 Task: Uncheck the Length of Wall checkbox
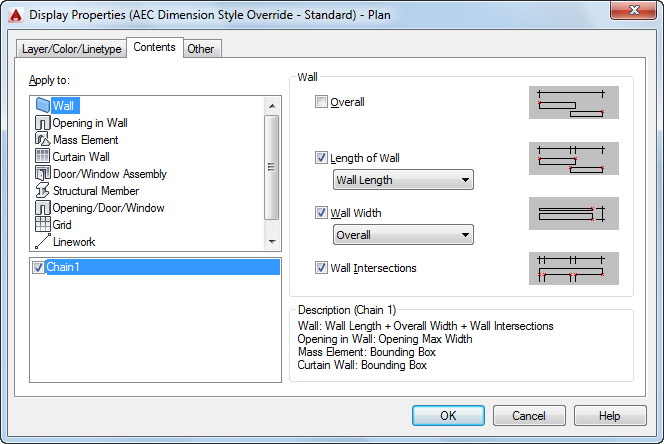coord(321,158)
